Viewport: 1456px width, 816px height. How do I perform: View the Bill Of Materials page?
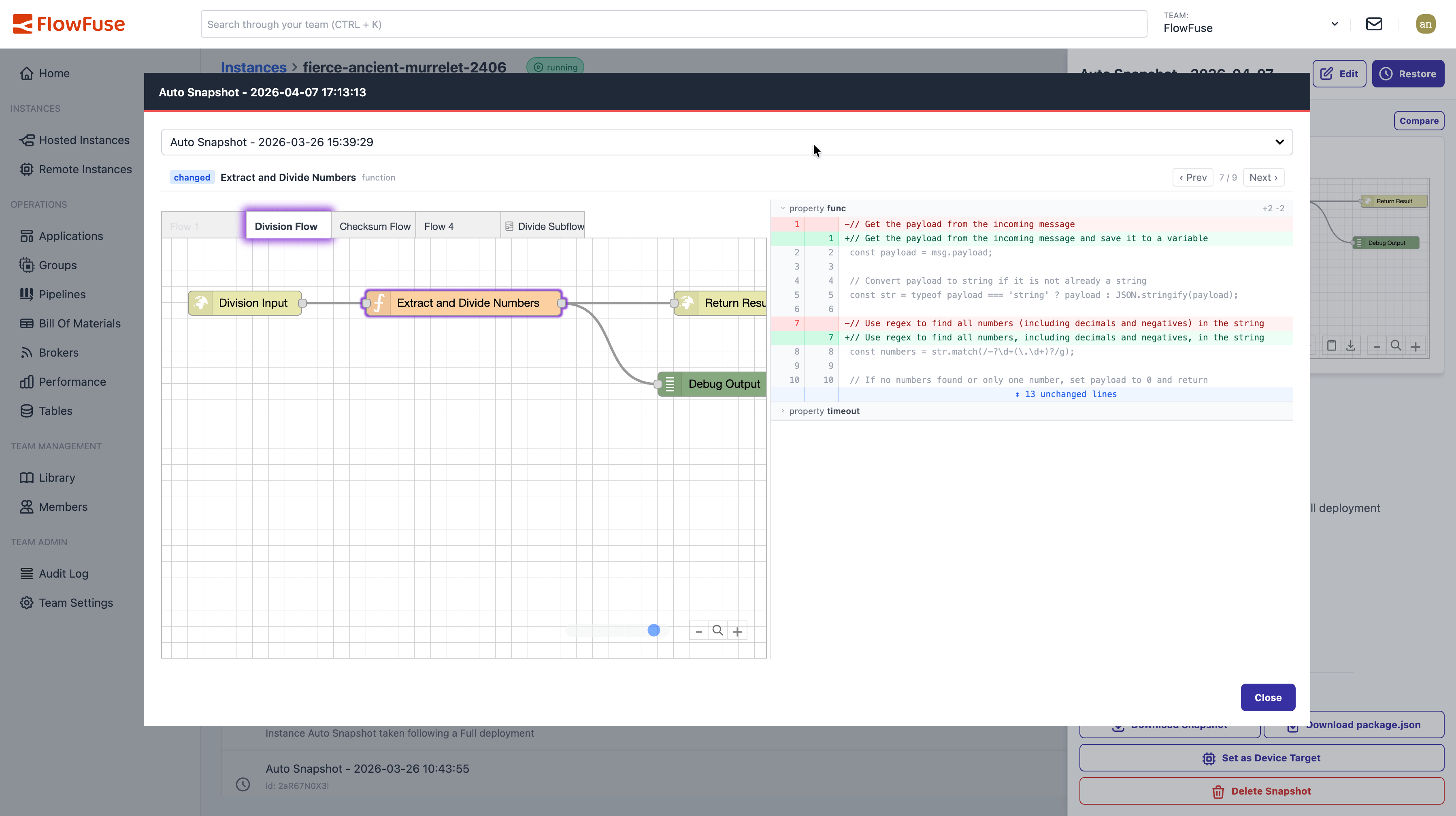[80, 323]
